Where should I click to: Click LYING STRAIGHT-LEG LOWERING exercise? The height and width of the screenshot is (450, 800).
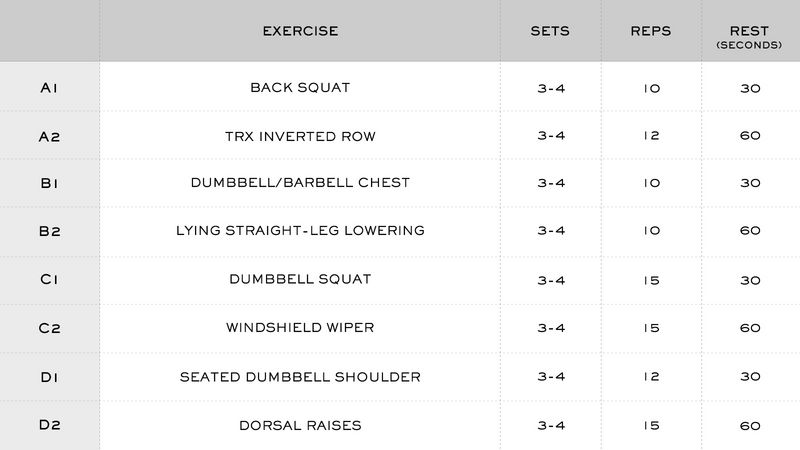click(300, 231)
